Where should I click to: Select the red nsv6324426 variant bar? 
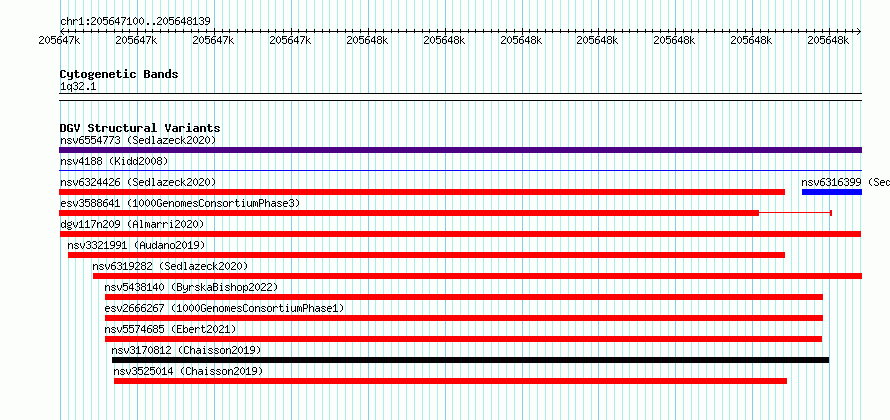coord(422,192)
